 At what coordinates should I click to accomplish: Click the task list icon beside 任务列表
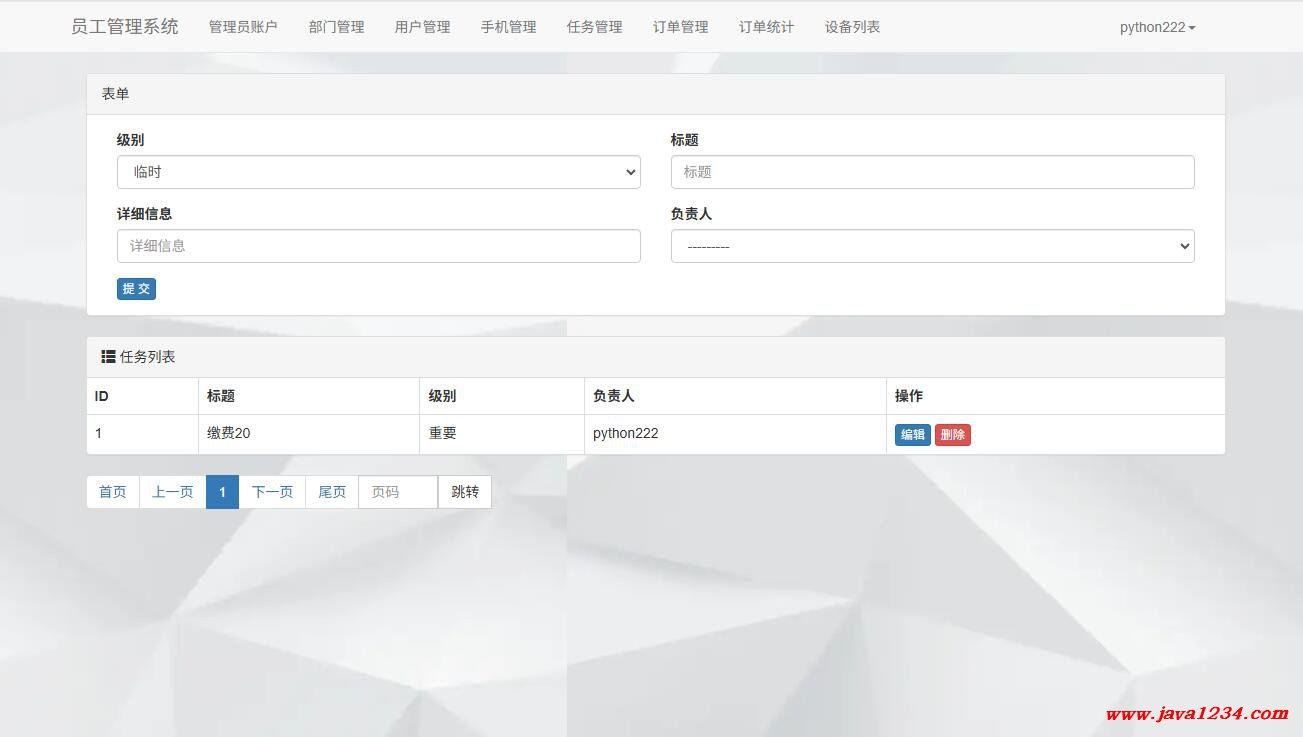pos(108,357)
